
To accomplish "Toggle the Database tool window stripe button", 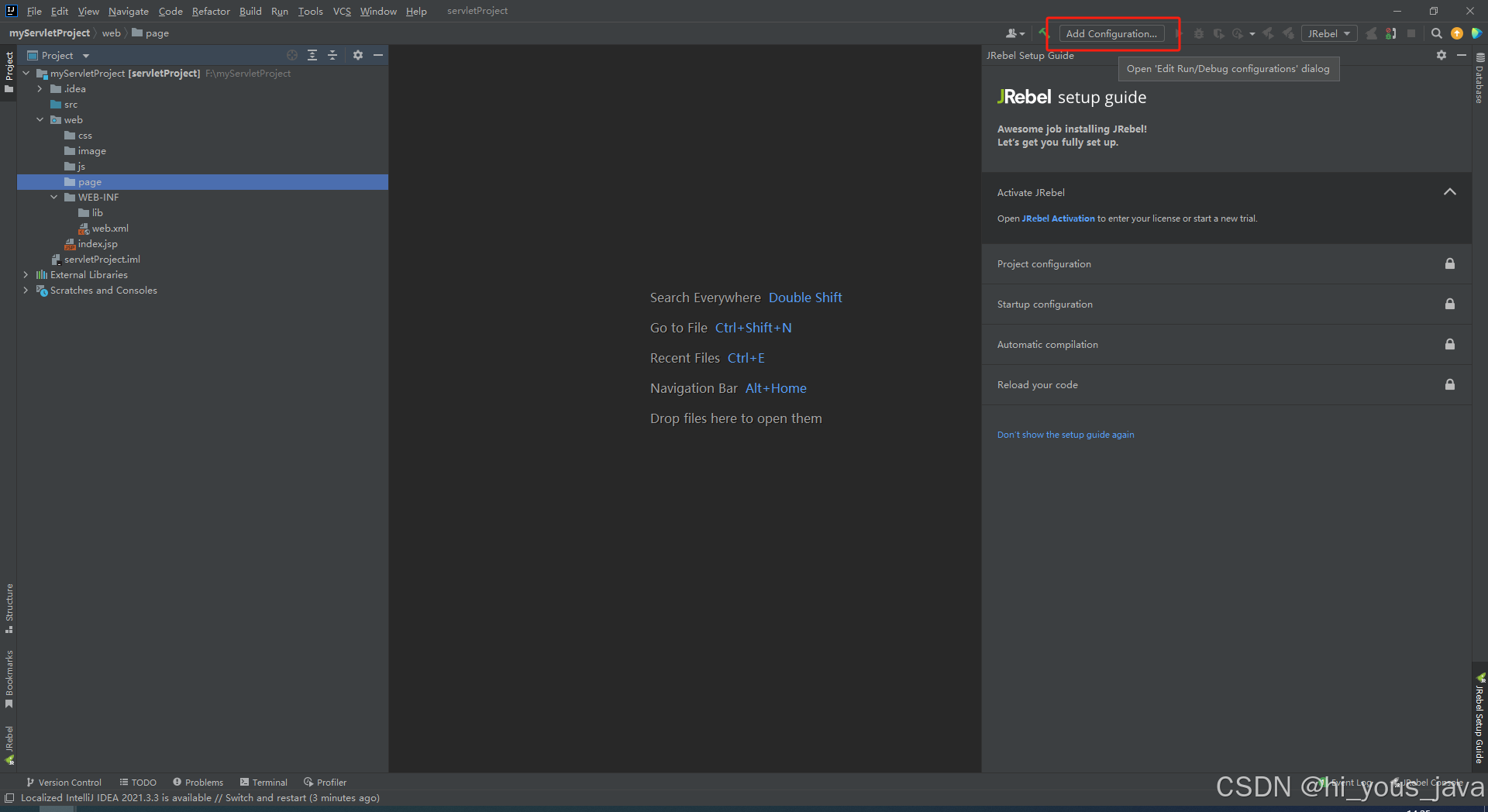I will point(1479,77).
